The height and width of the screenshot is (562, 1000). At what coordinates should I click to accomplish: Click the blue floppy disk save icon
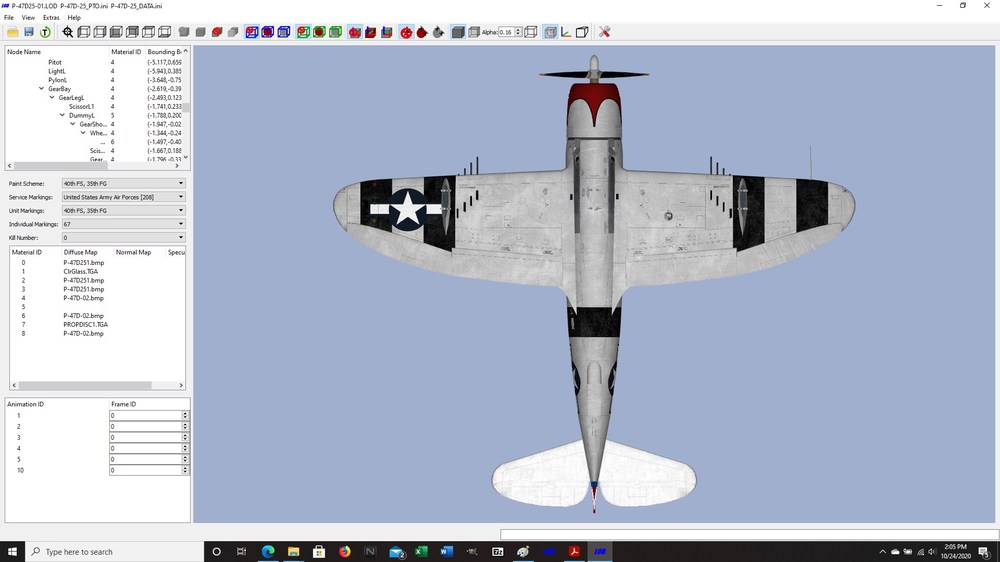29,32
